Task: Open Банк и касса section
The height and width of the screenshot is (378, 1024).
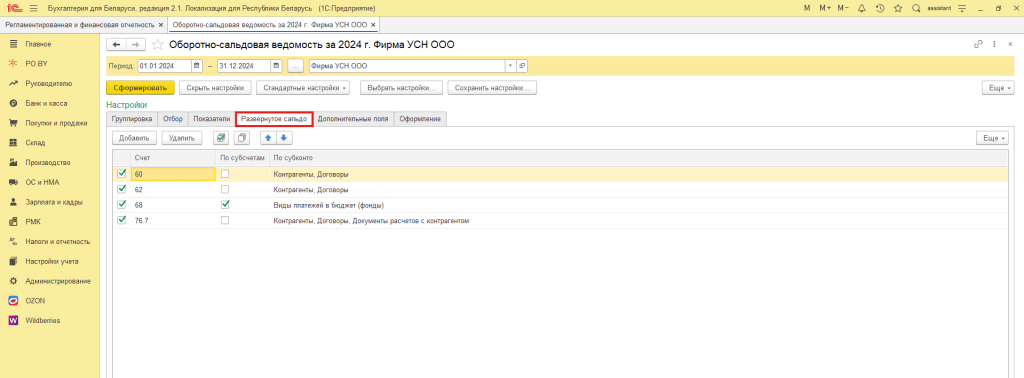Action: 46,103
